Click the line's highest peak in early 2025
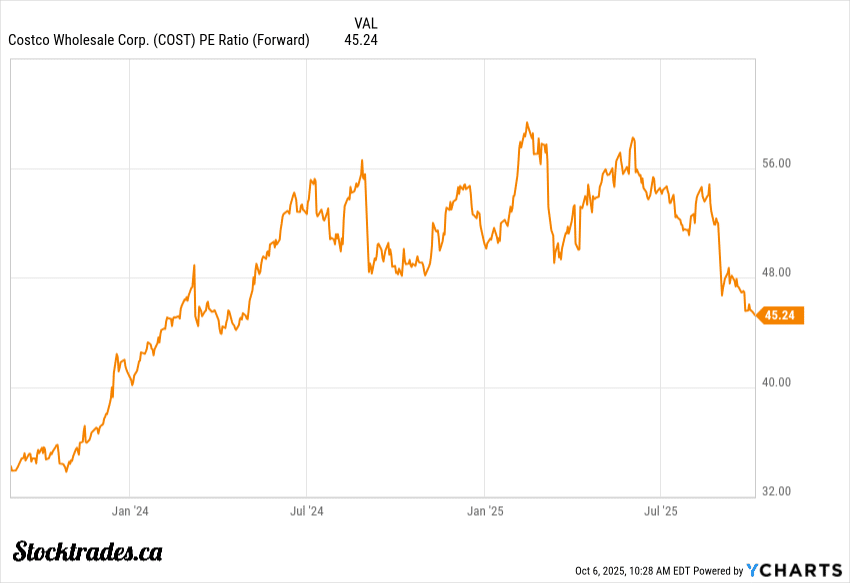 tap(527, 123)
